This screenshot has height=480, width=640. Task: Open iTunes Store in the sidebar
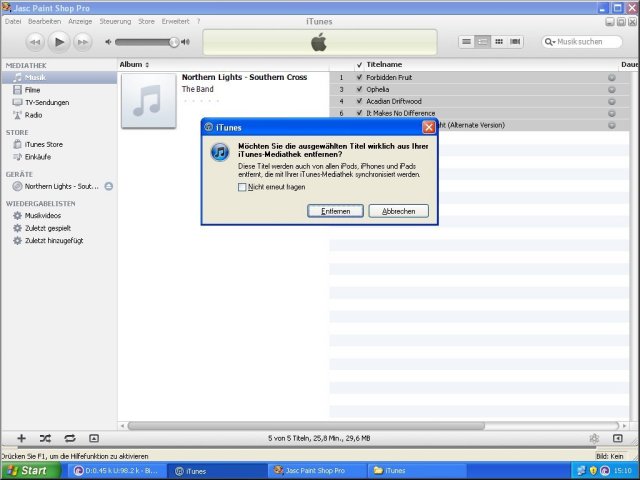pyautogui.click(x=43, y=144)
